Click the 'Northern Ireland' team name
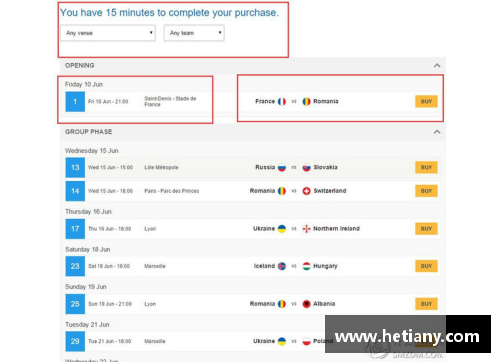 [336, 229]
